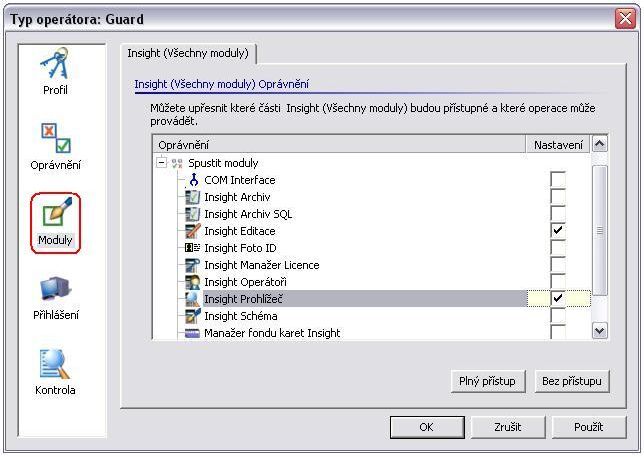Image resolution: width=644 pixels, height=457 pixels.
Task: Select the Insight Manažer Licence tree item
Action: (x=261, y=265)
